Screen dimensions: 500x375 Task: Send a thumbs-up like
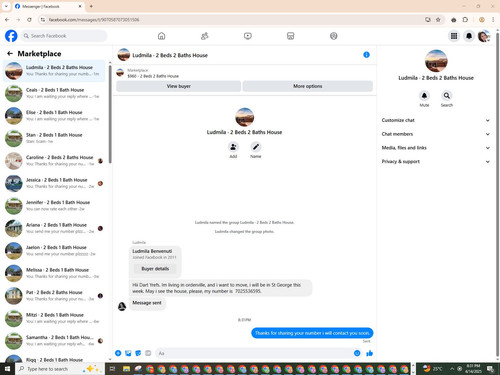click(369, 353)
